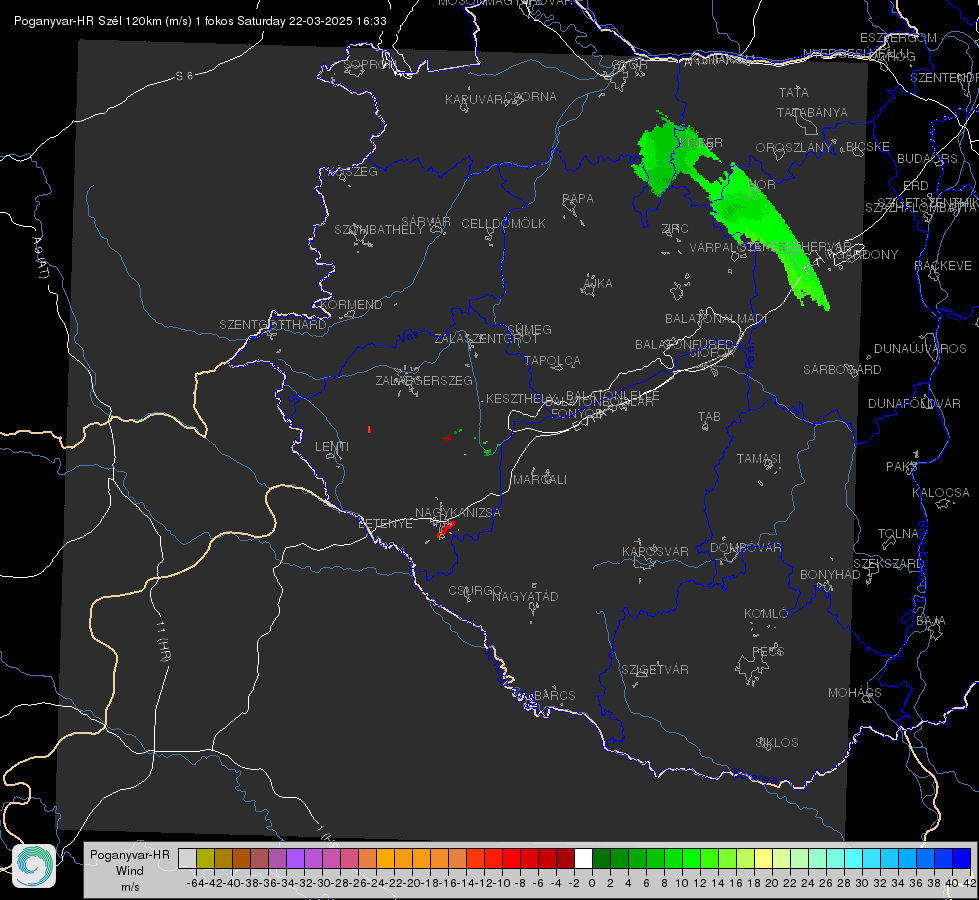
Task: Select the BARCS label near the border
Action: click(x=554, y=695)
